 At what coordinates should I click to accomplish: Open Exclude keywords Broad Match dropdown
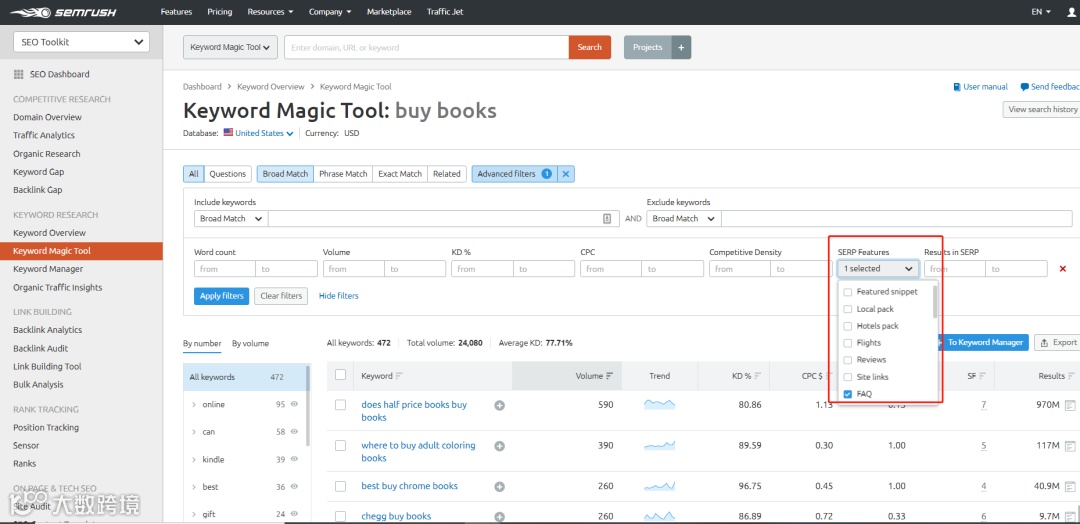683,219
